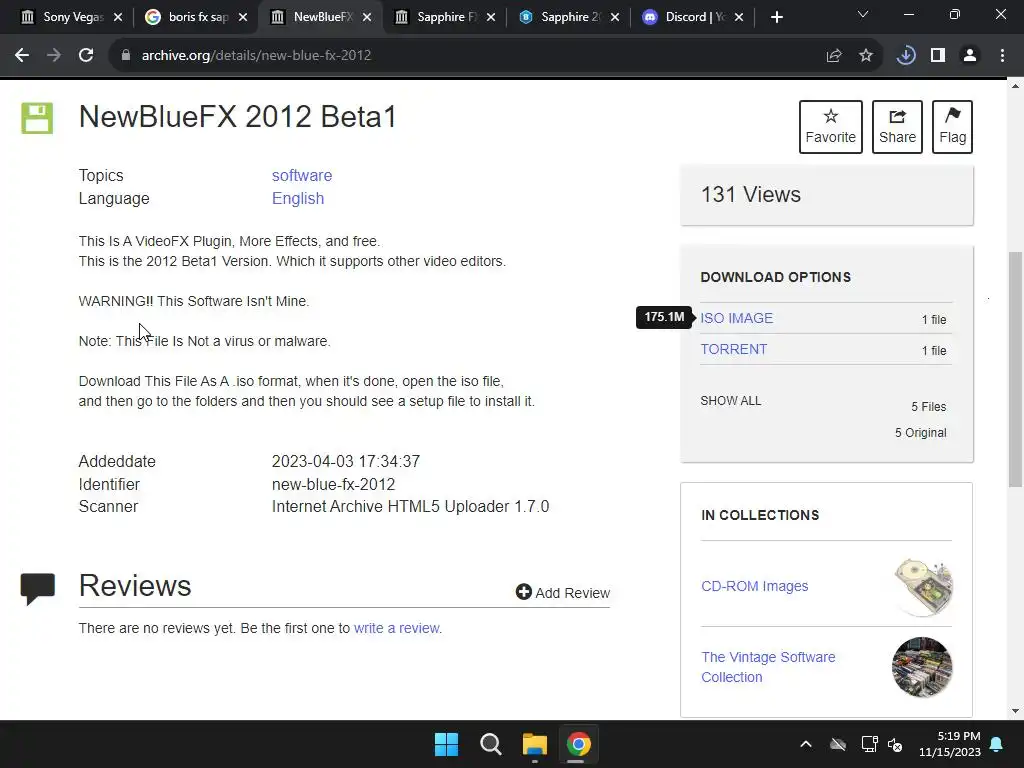Open the notifications bell
This screenshot has width=1024, height=768.
(x=997, y=744)
